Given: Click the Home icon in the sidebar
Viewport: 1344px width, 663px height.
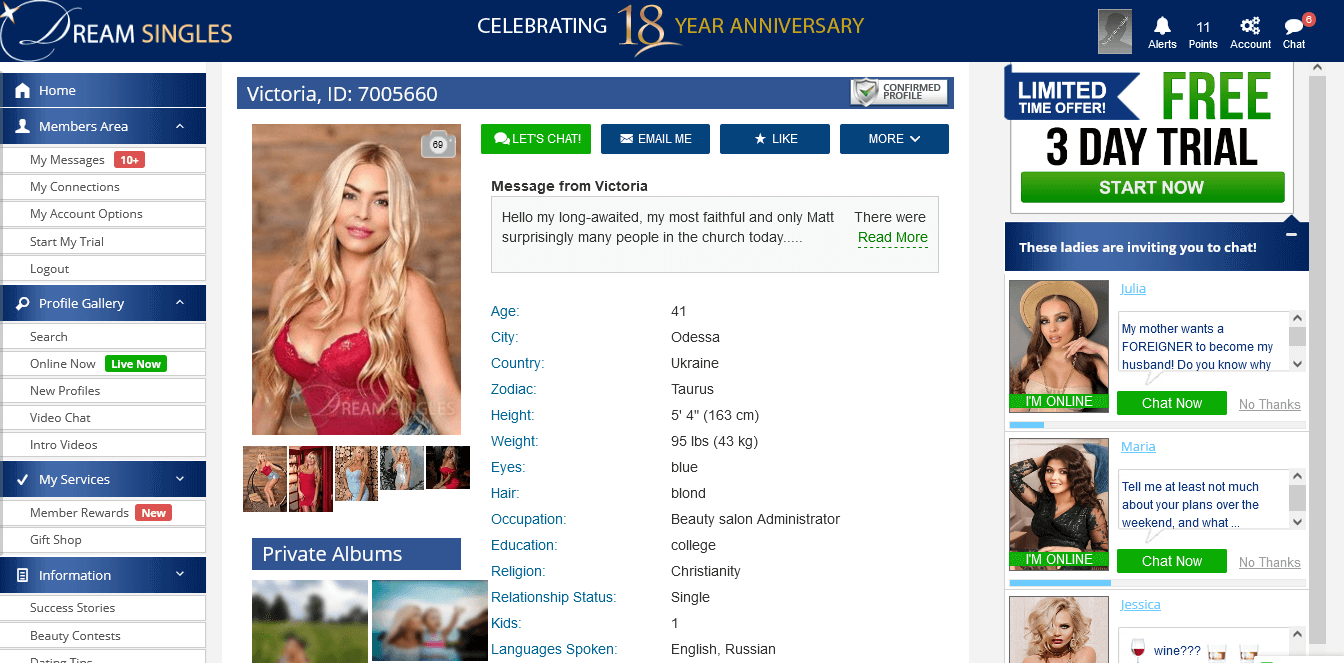Looking at the screenshot, I should pos(23,91).
